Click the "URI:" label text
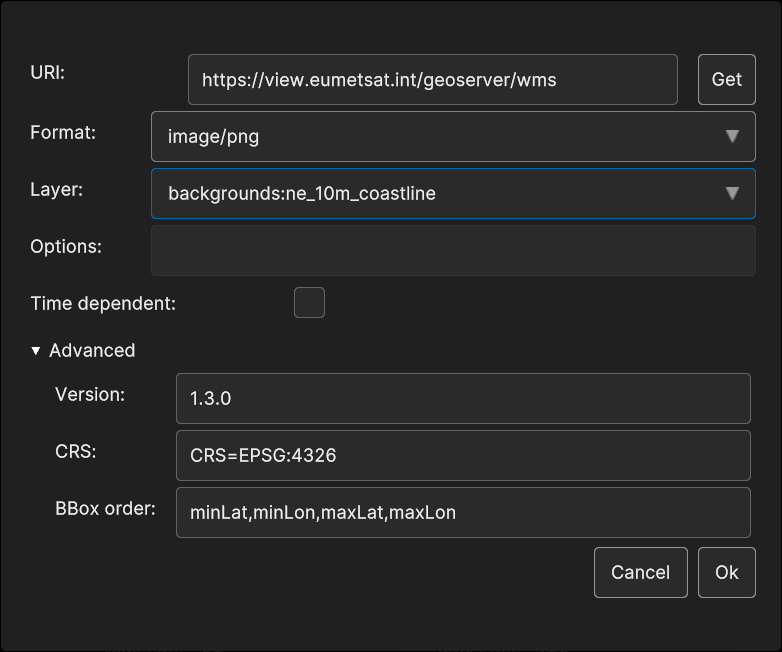 [47, 72]
